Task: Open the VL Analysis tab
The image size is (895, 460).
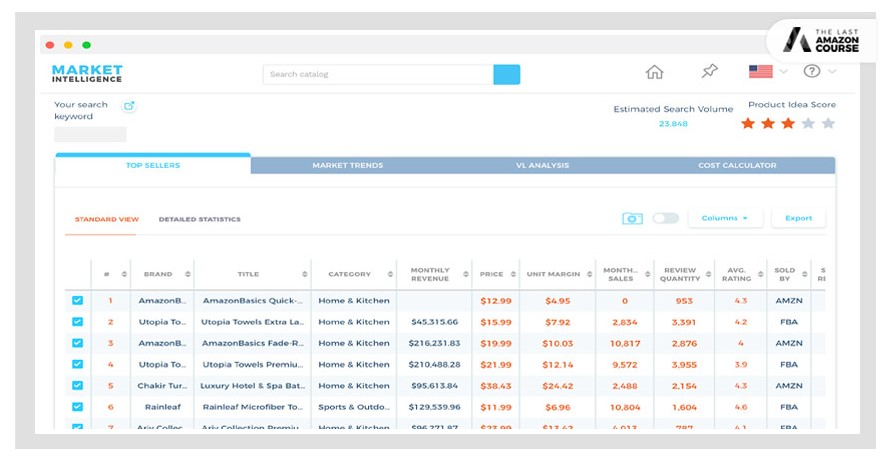Action: pos(542,166)
